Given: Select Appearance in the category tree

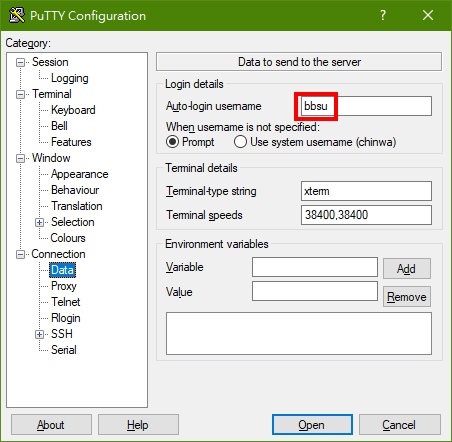Looking at the screenshot, I should pyautogui.click(x=80, y=174).
